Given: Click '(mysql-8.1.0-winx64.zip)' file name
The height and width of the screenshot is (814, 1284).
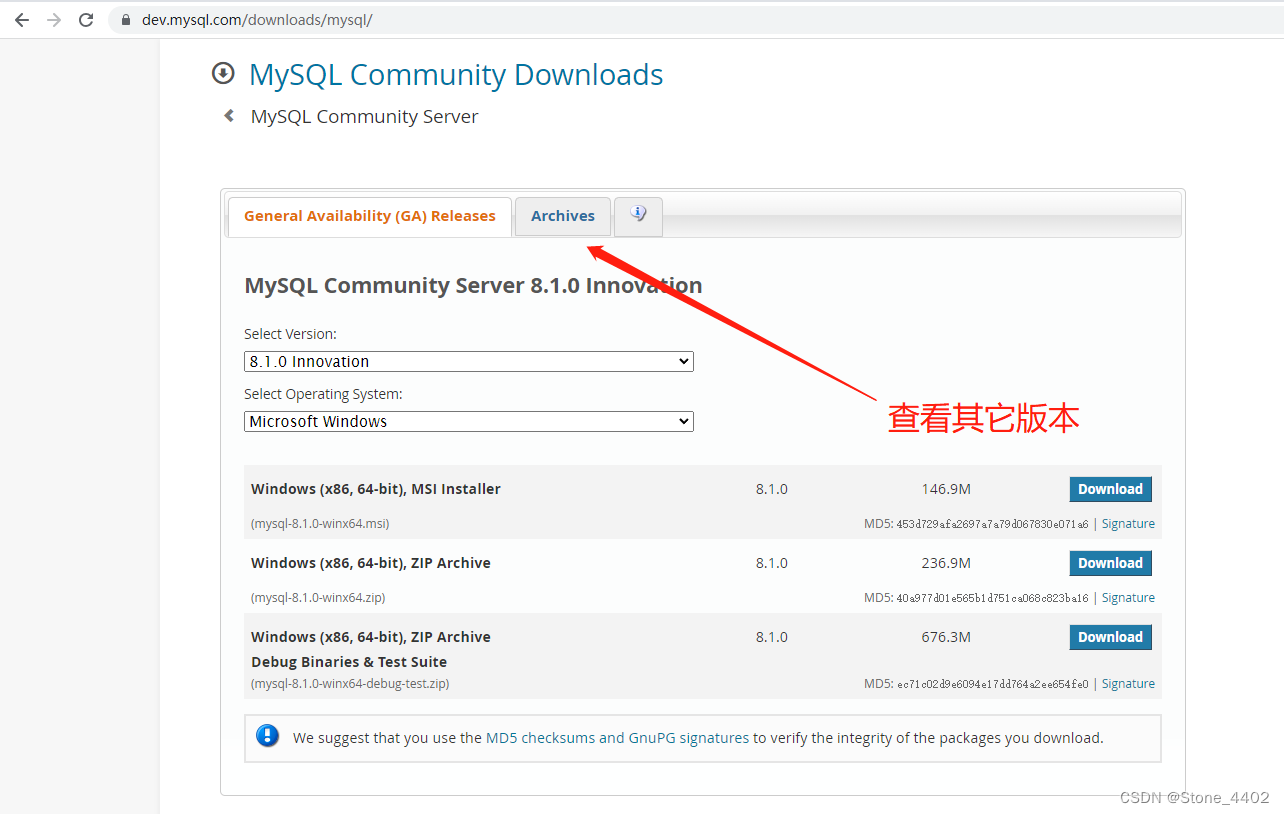Looking at the screenshot, I should (x=318, y=598).
